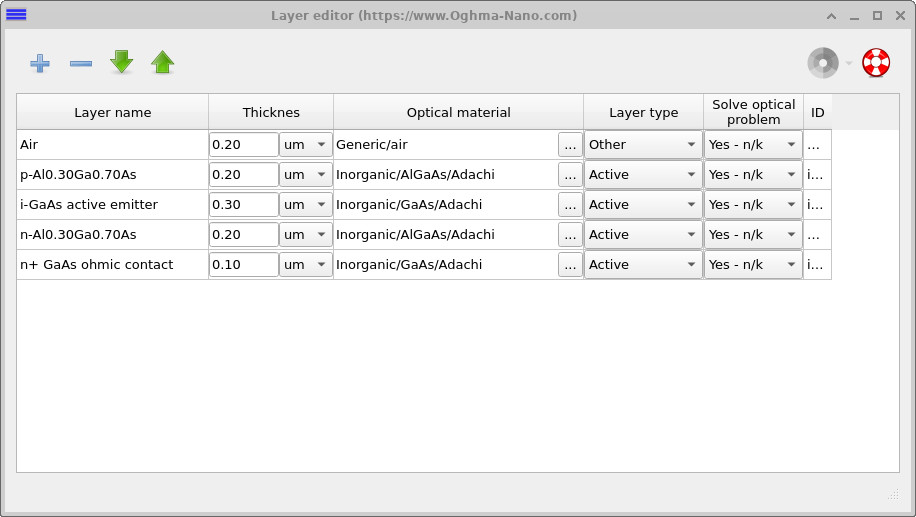916x517 pixels.
Task: Add a new layer with plus icon
Action: [x=40, y=63]
